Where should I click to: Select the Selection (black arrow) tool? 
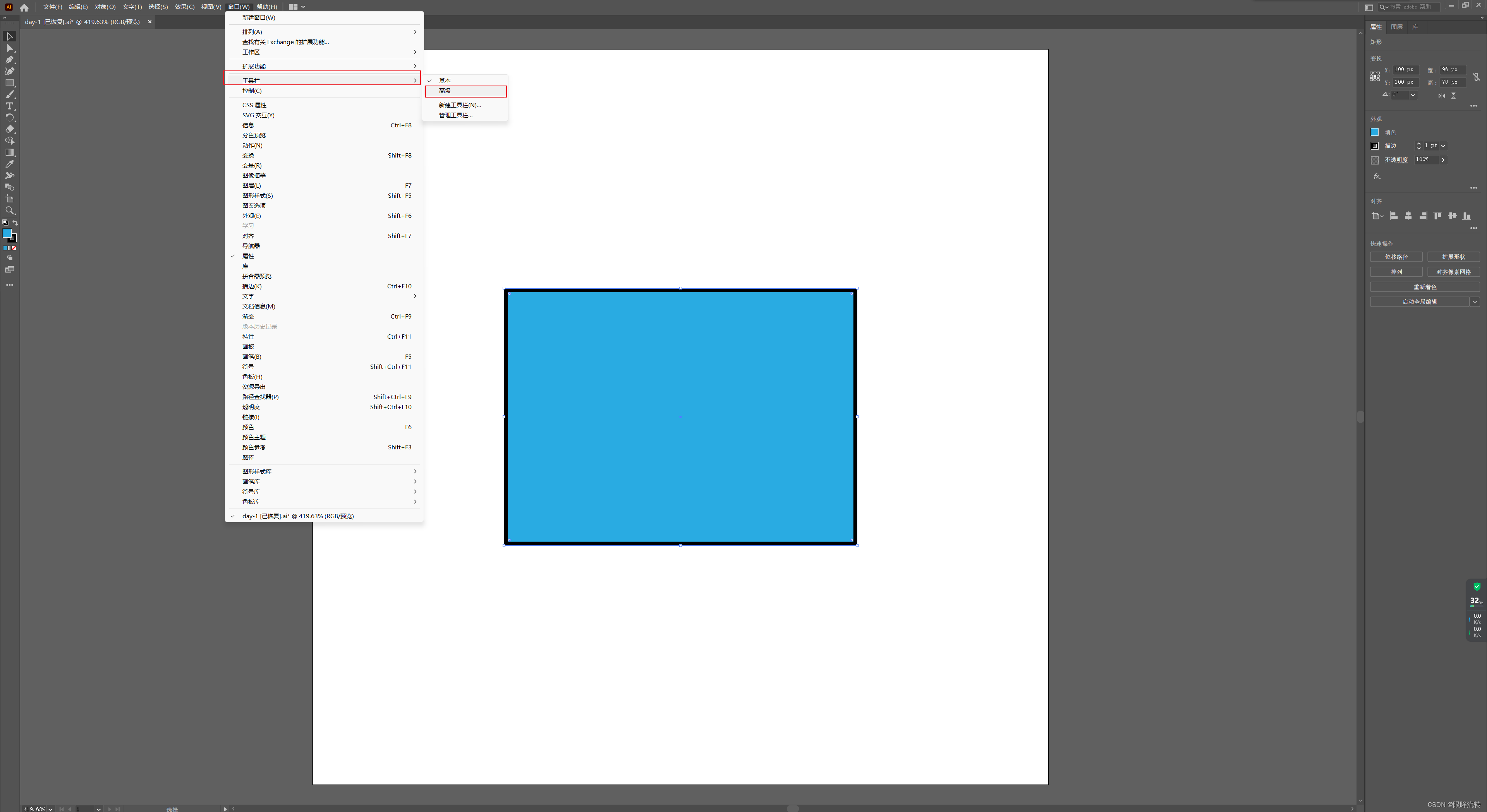coord(10,36)
